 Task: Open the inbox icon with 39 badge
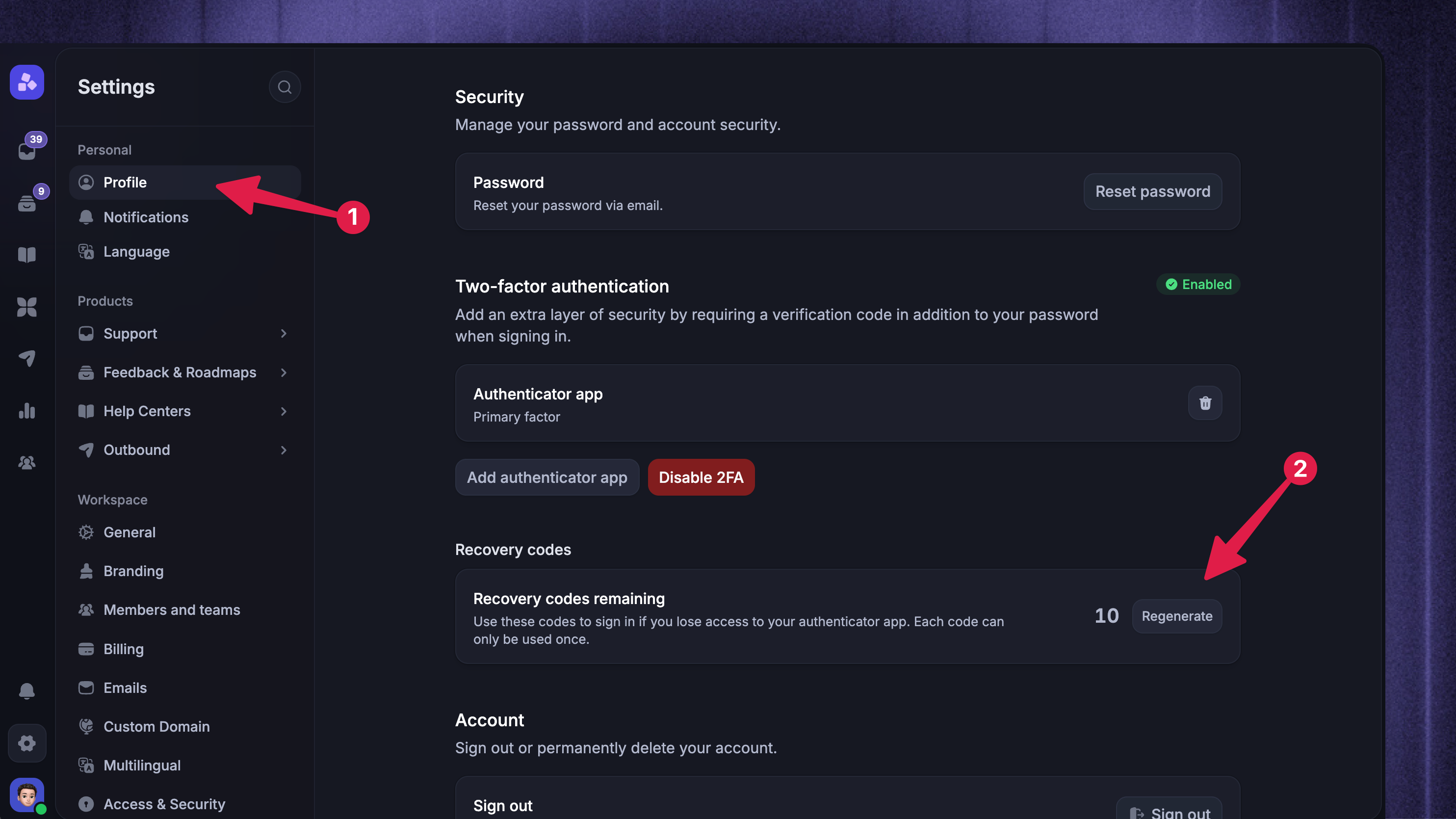point(27,150)
